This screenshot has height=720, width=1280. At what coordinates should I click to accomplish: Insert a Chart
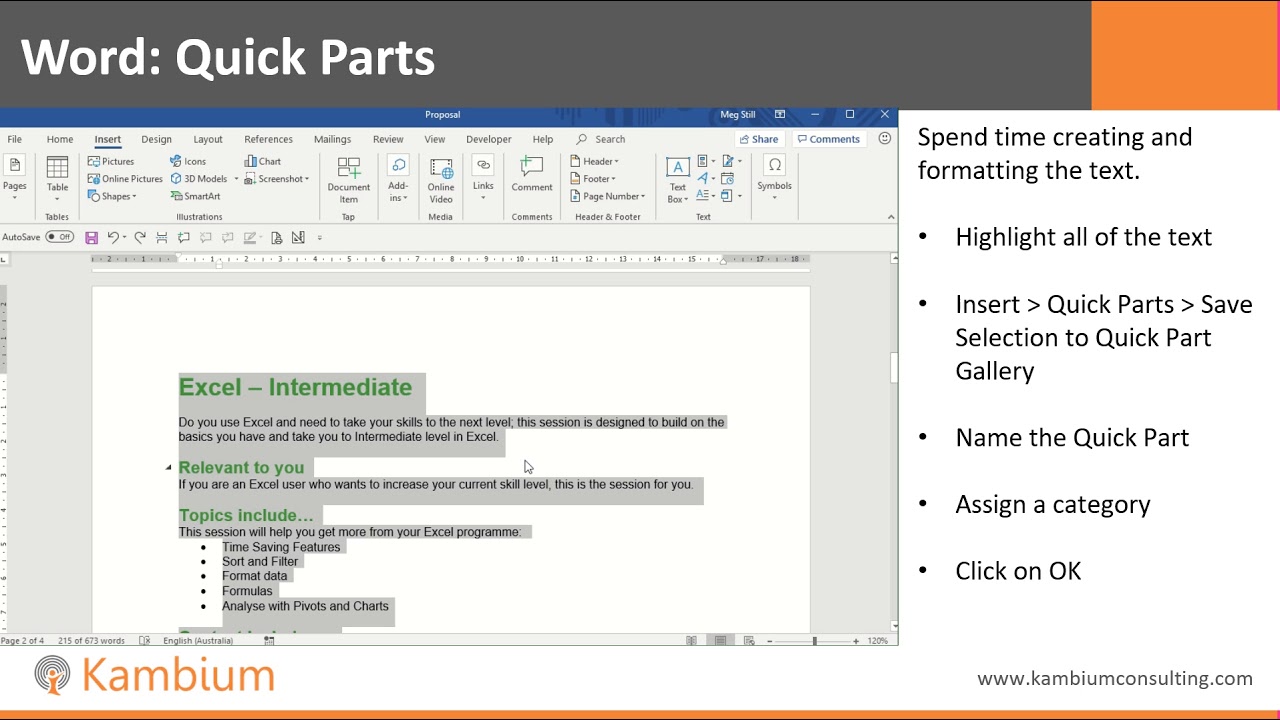click(x=263, y=161)
